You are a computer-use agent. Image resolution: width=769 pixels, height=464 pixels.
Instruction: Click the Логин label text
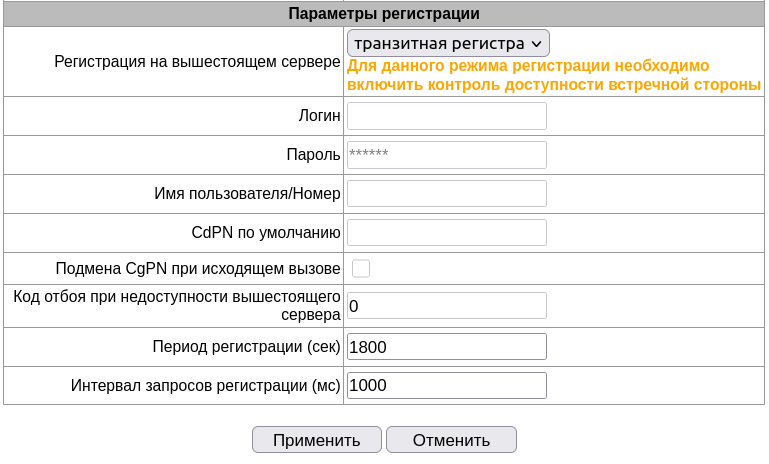click(x=320, y=116)
